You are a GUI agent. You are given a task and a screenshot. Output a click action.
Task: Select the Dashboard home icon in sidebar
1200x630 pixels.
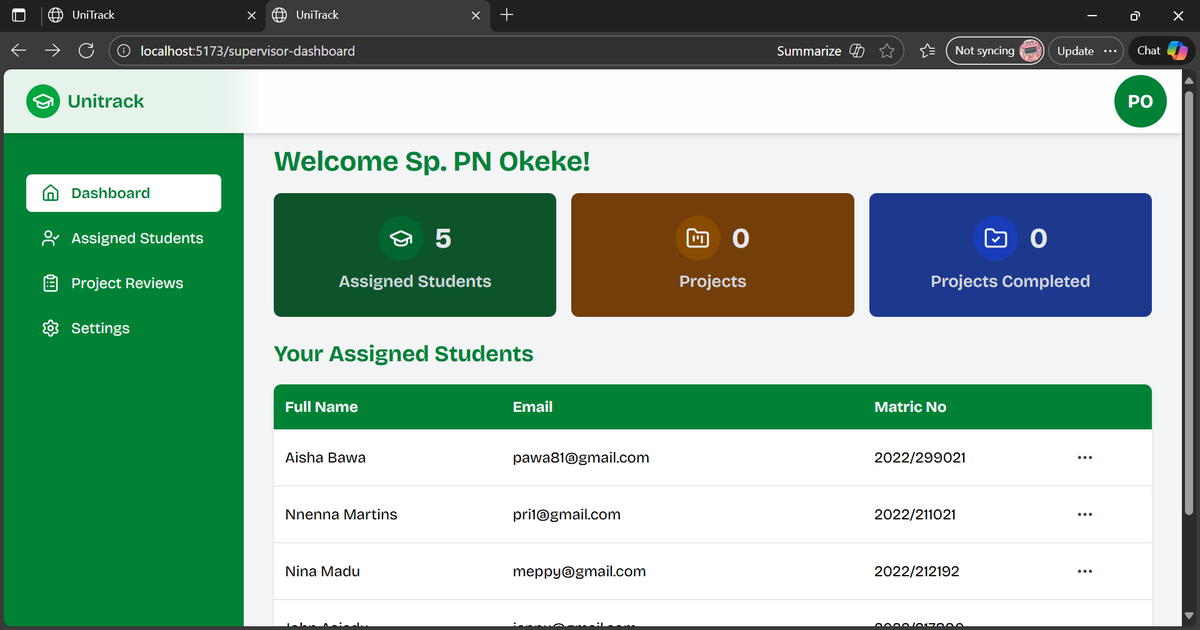(50, 192)
